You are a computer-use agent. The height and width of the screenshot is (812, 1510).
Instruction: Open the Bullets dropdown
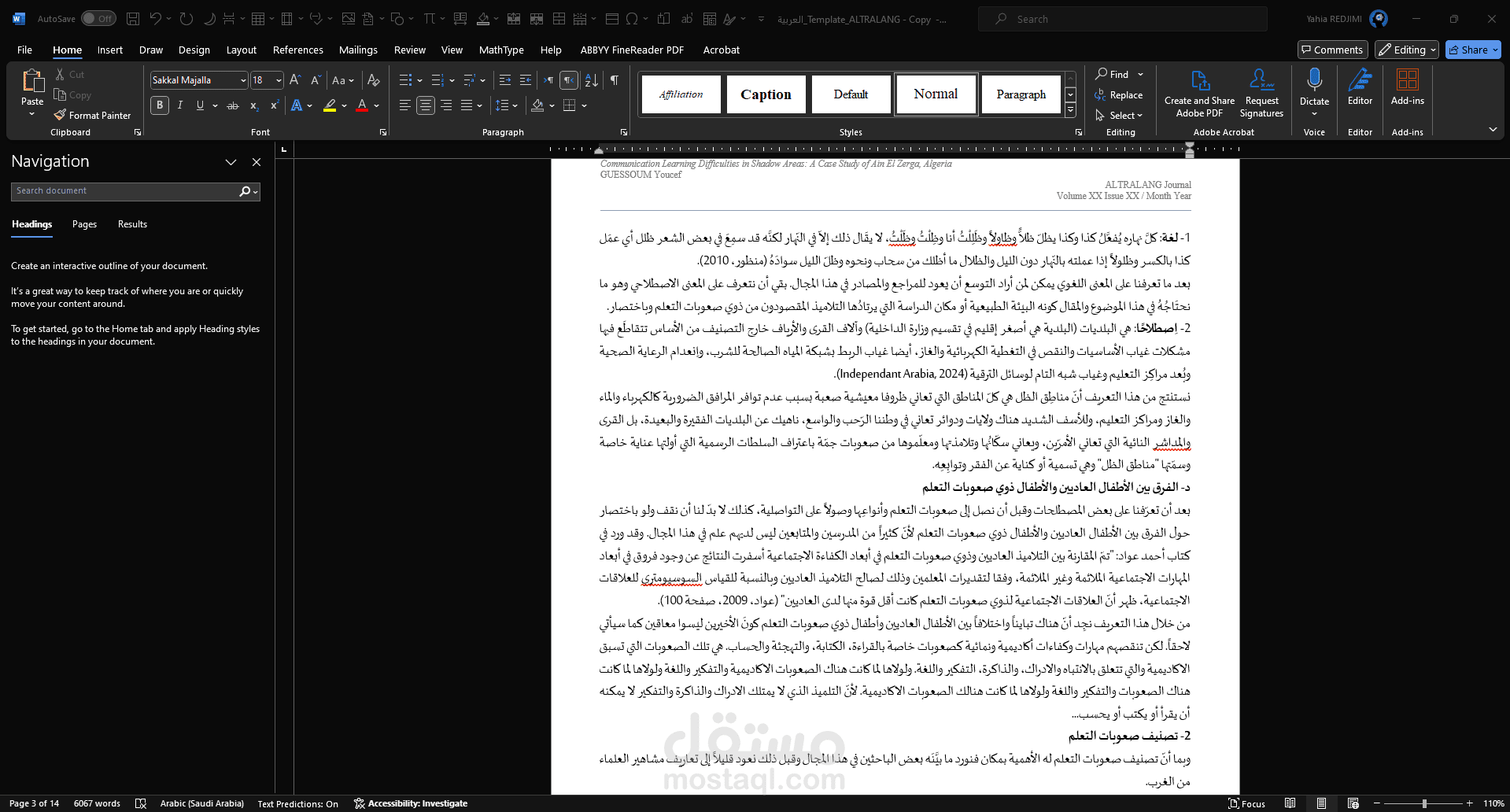pyautogui.click(x=419, y=80)
